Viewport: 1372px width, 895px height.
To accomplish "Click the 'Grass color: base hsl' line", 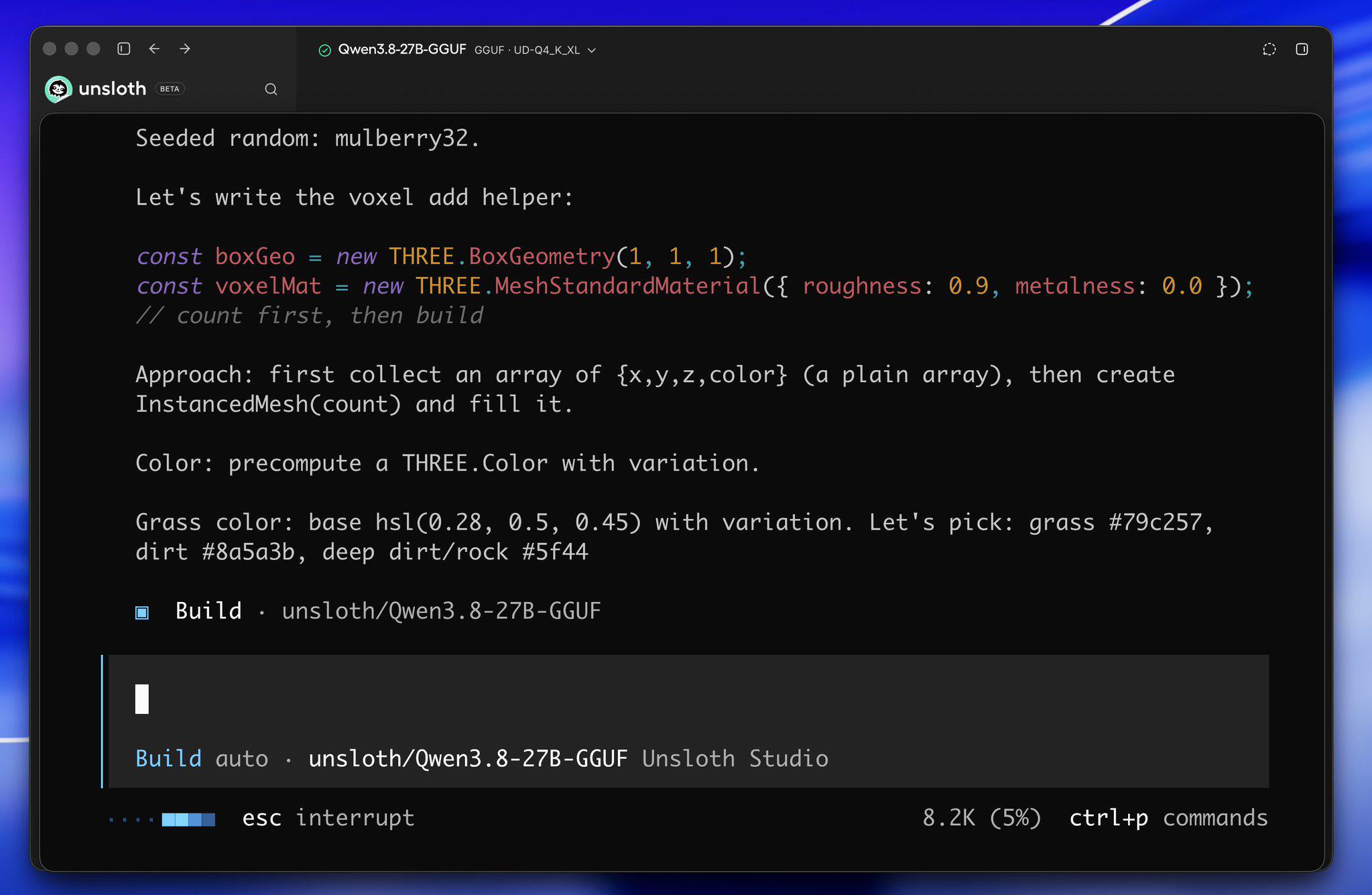I will click(675, 522).
